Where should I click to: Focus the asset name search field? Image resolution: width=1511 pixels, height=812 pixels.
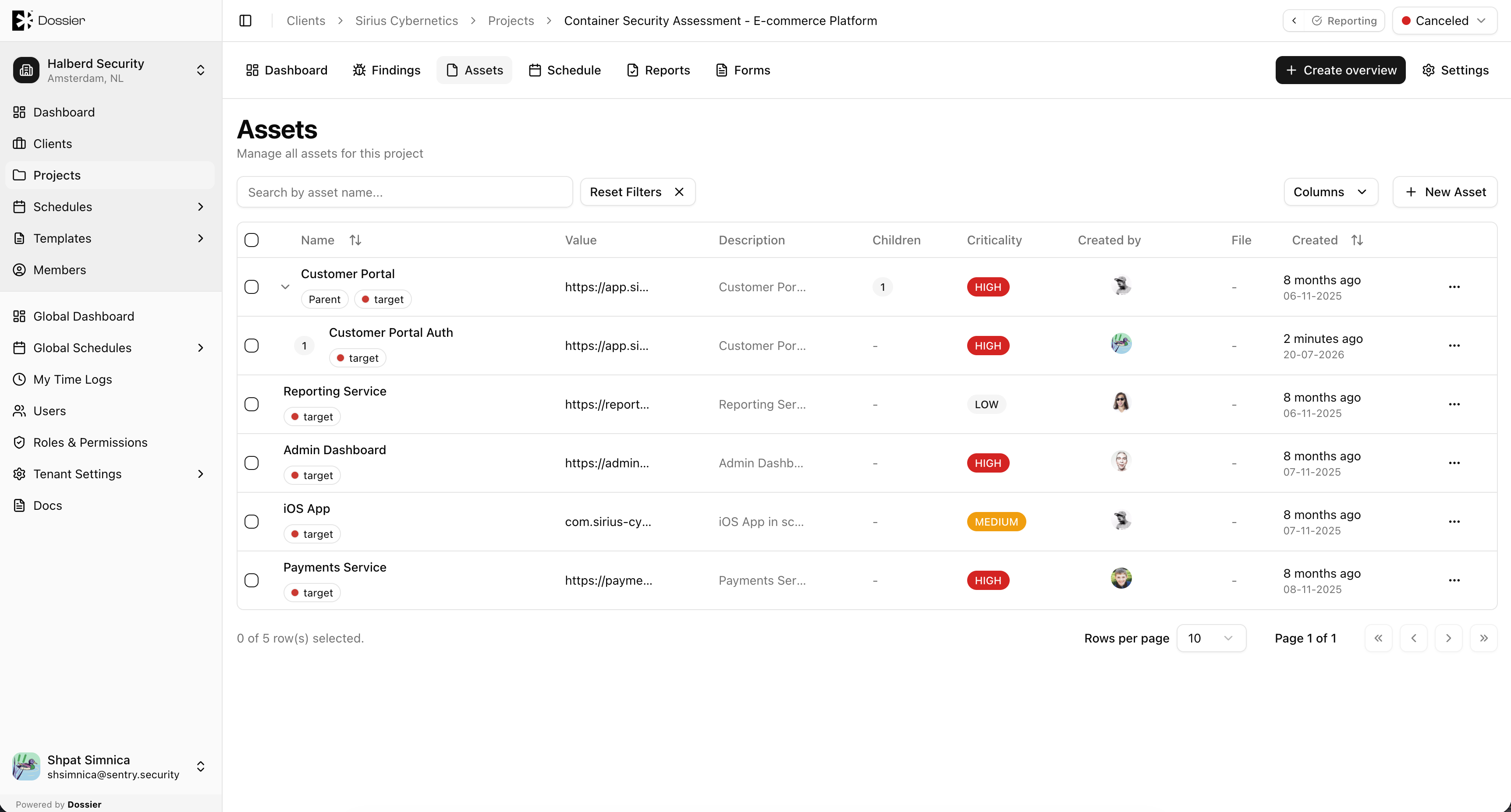tap(405, 192)
